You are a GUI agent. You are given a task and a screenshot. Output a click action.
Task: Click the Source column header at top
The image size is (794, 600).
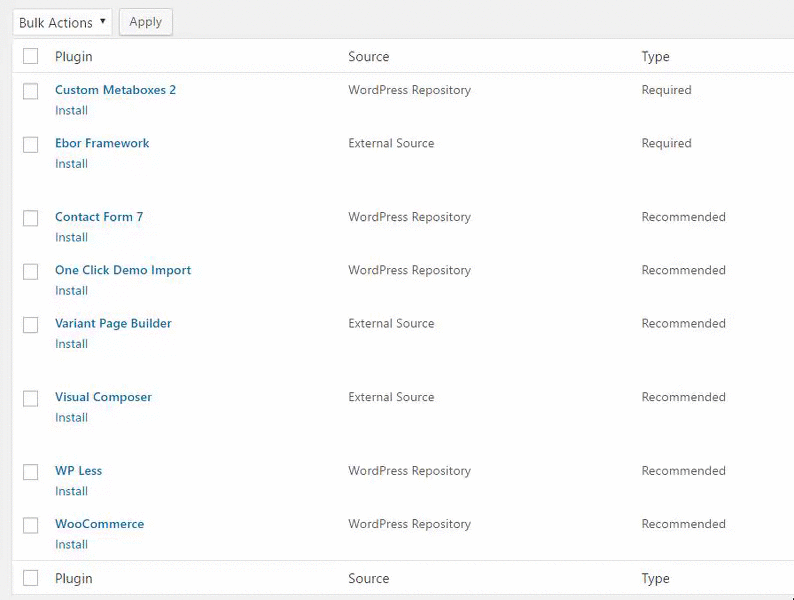[369, 57]
